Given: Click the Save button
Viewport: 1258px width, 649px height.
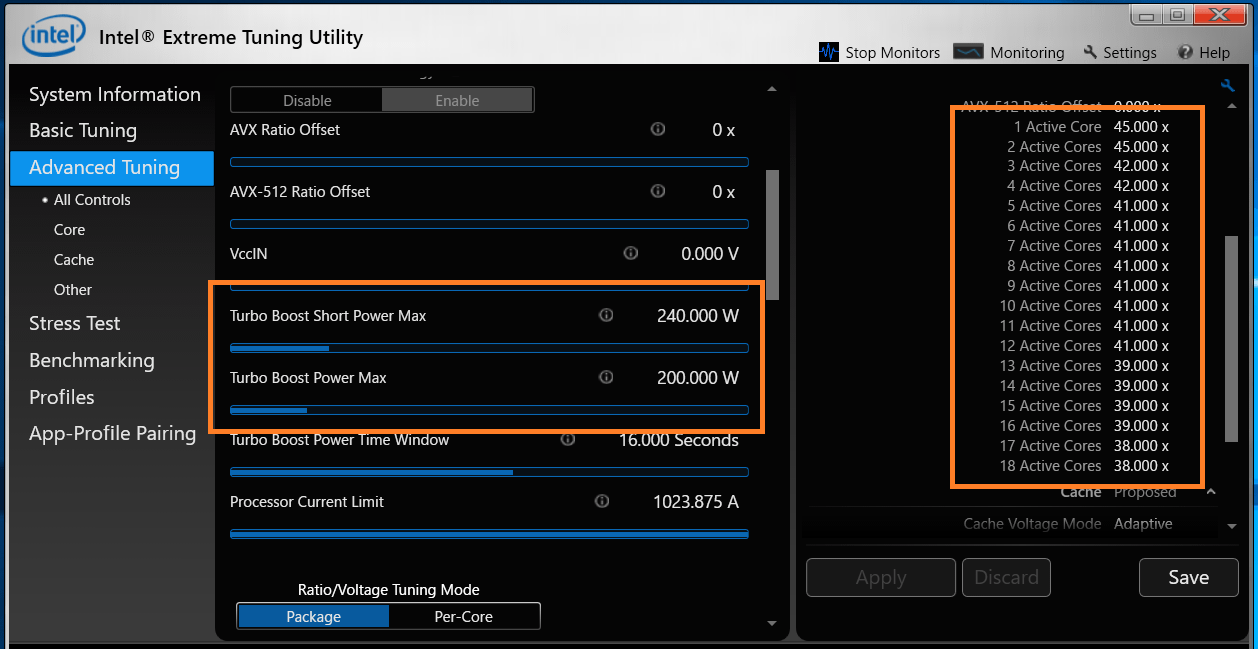Looking at the screenshot, I should (x=1188, y=577).
